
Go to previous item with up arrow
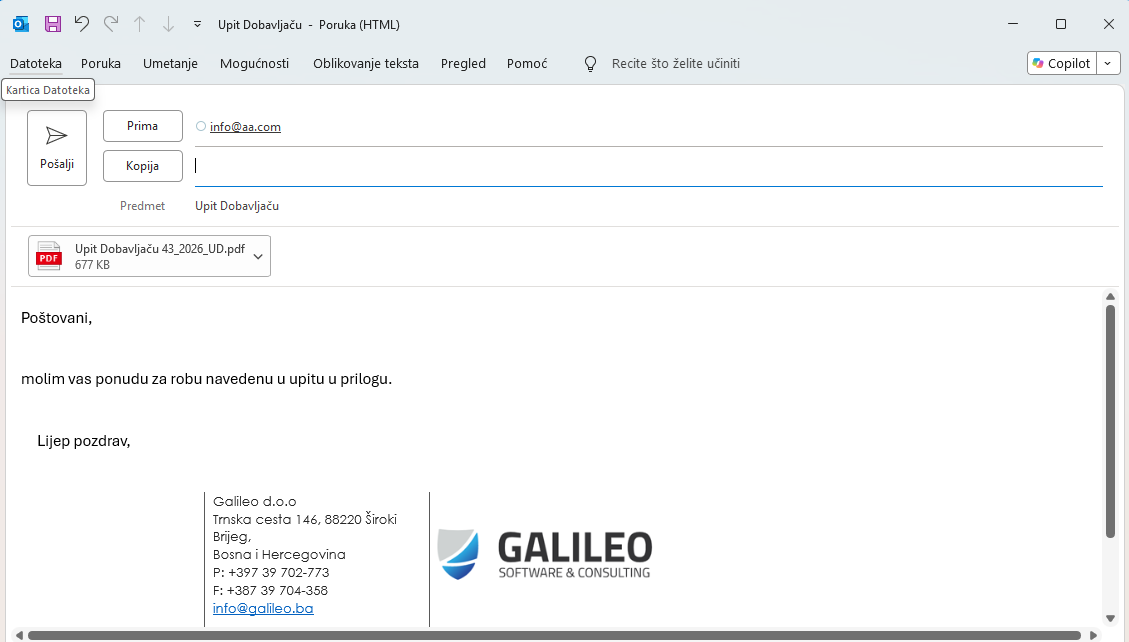(140, 24)
